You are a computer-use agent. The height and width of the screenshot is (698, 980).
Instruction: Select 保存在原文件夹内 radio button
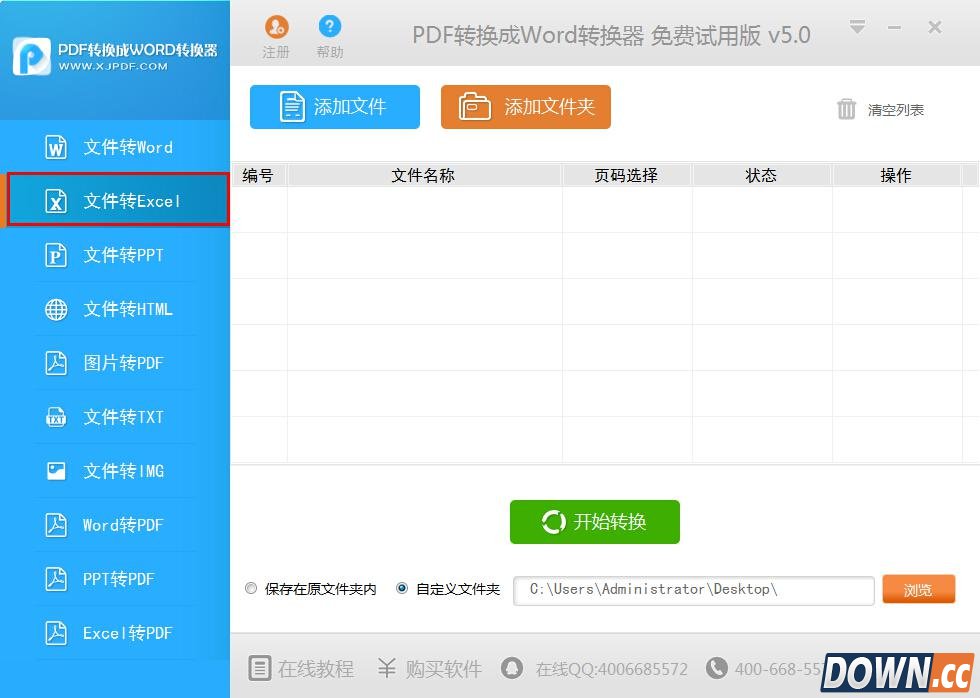point(251,588)
